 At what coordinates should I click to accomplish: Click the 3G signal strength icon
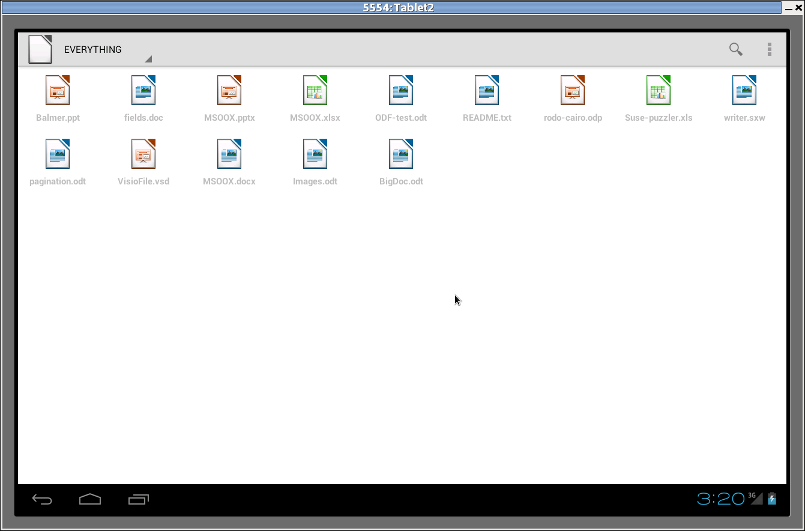755,498
